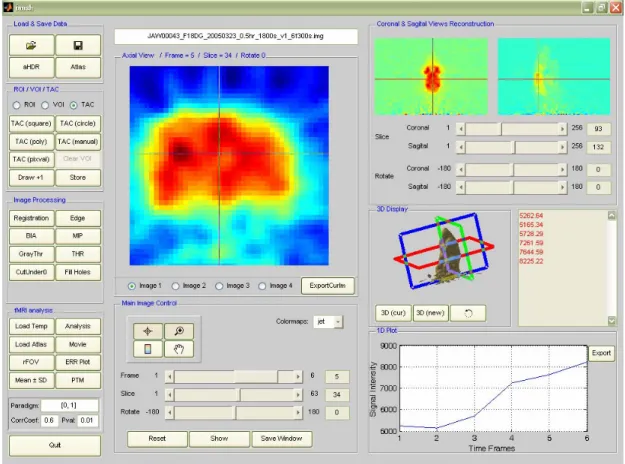Select the VOI radio button
This screenshot has height=464, width=625.
(45, 105)
